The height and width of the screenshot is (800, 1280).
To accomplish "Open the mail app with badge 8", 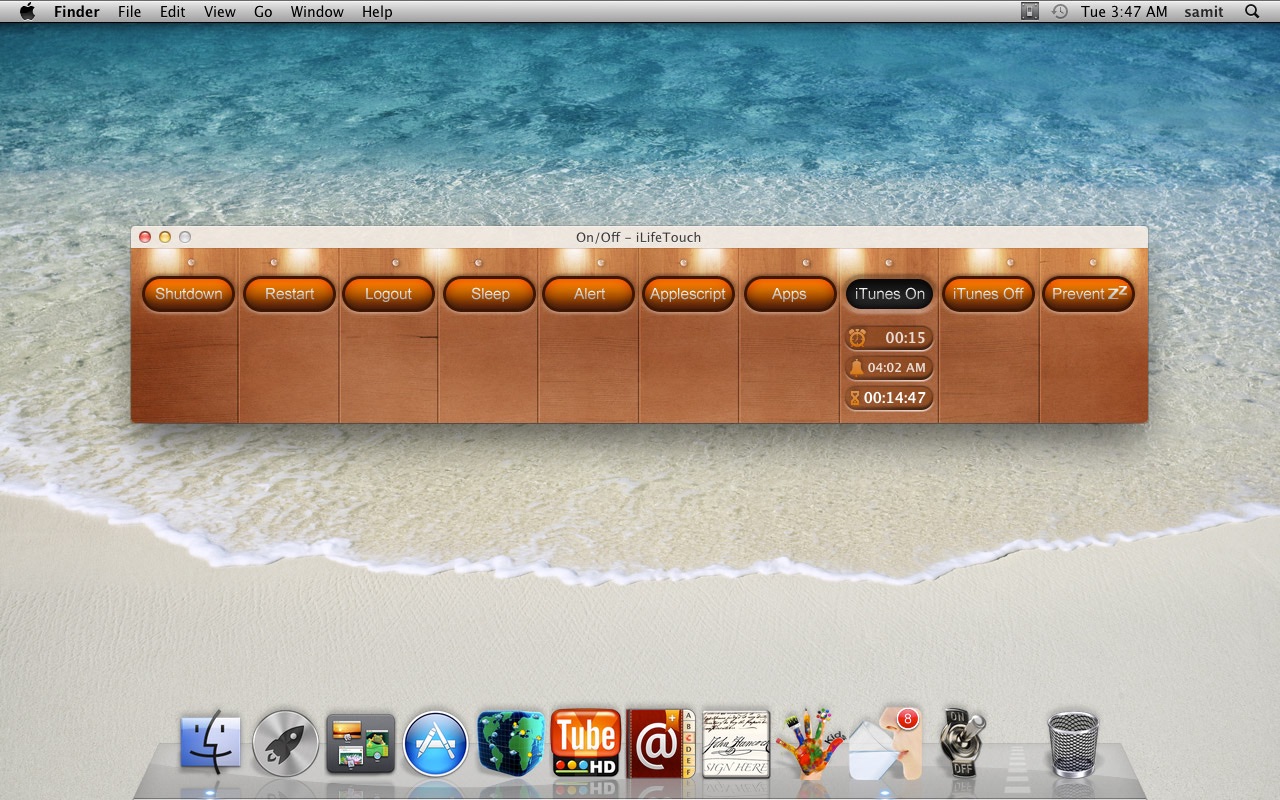I will click(884, 743).
